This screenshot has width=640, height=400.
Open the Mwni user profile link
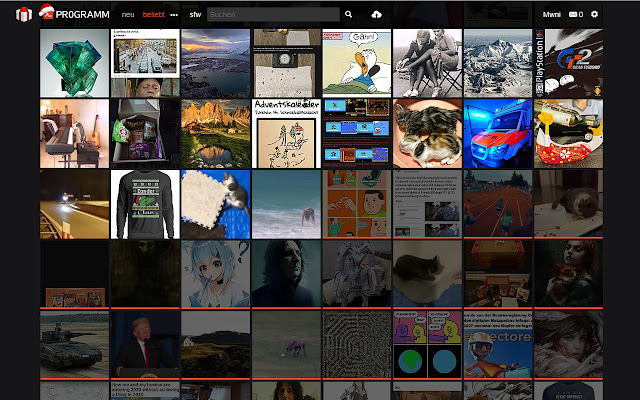click(551, 14)
